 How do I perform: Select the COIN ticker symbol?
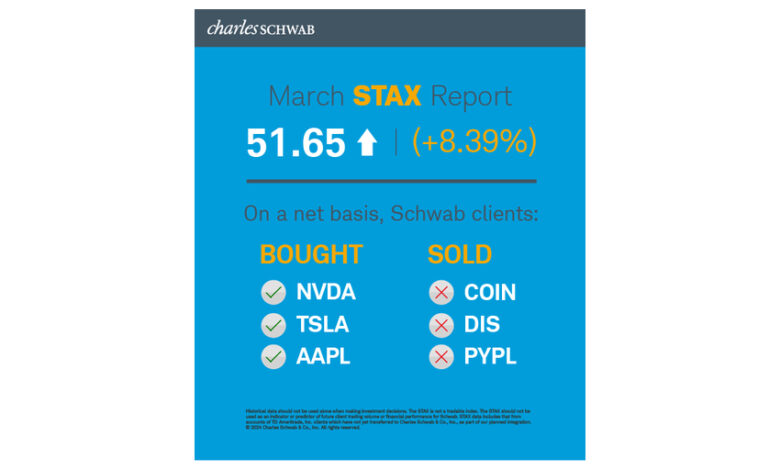coord(490,292)
